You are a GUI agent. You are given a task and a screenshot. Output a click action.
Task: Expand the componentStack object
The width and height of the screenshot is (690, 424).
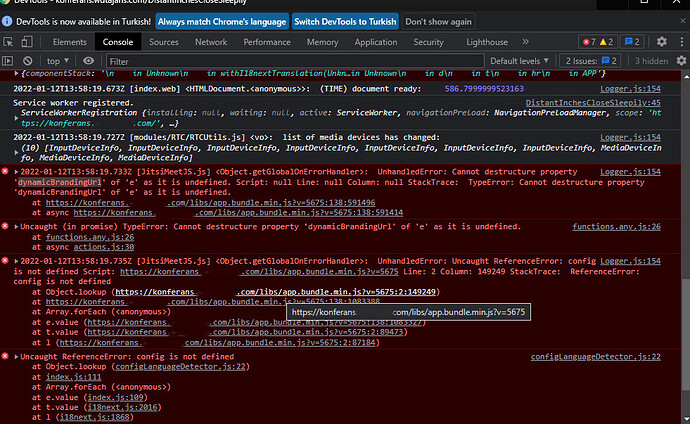pyautogui.click(x=16, y=73)
